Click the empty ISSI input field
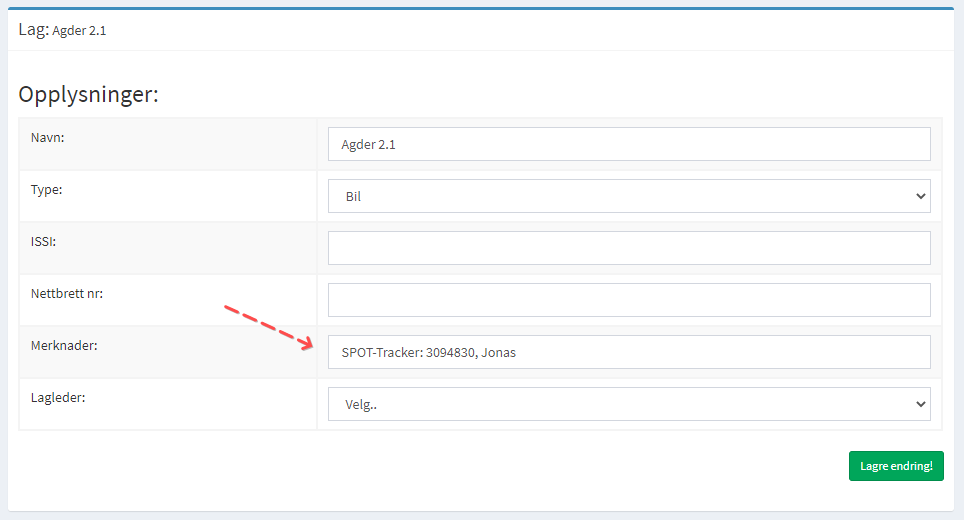 point(628,248)
